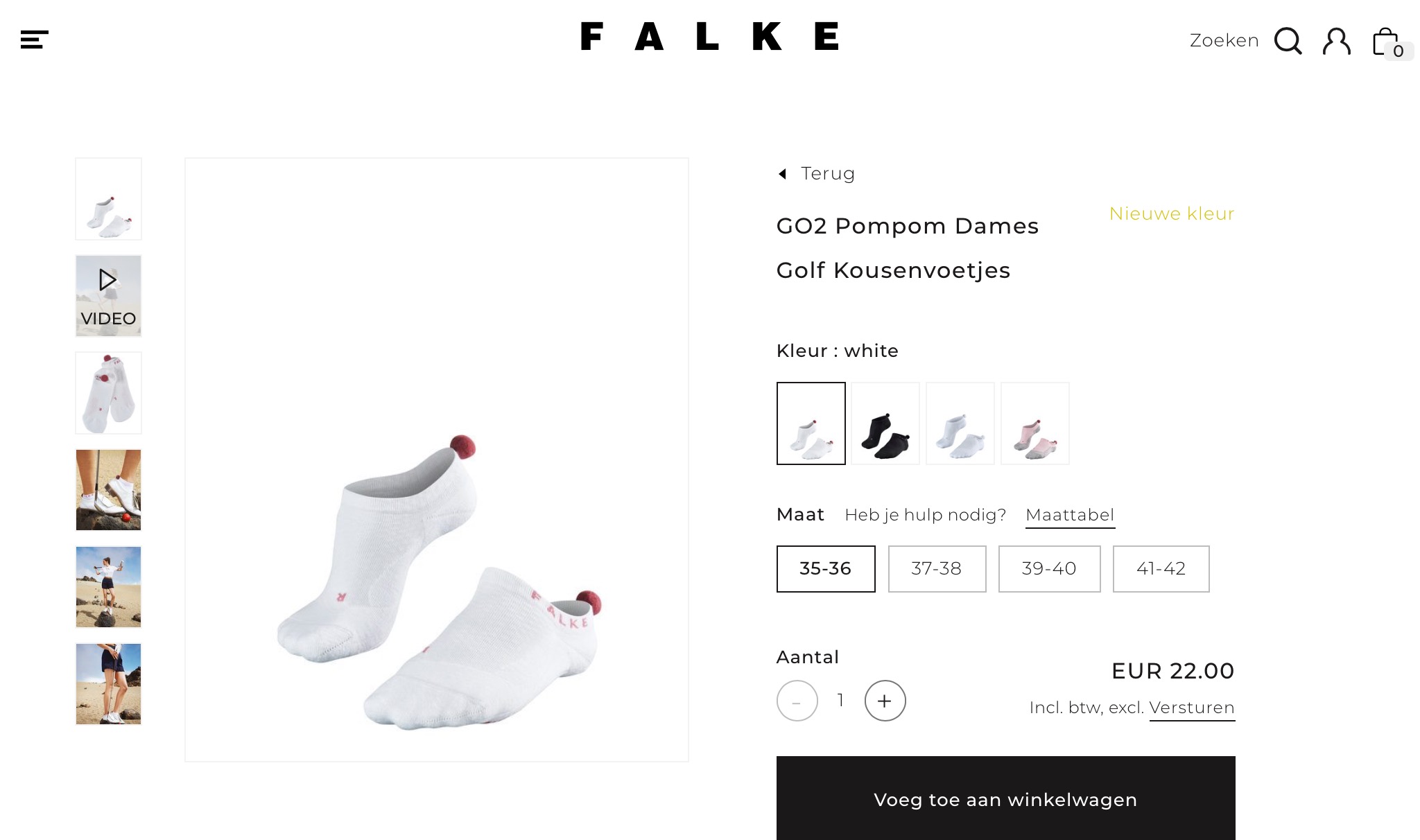
Task: Click the FALKE logo
Action: pyautogui.click(x=709, y=37)
